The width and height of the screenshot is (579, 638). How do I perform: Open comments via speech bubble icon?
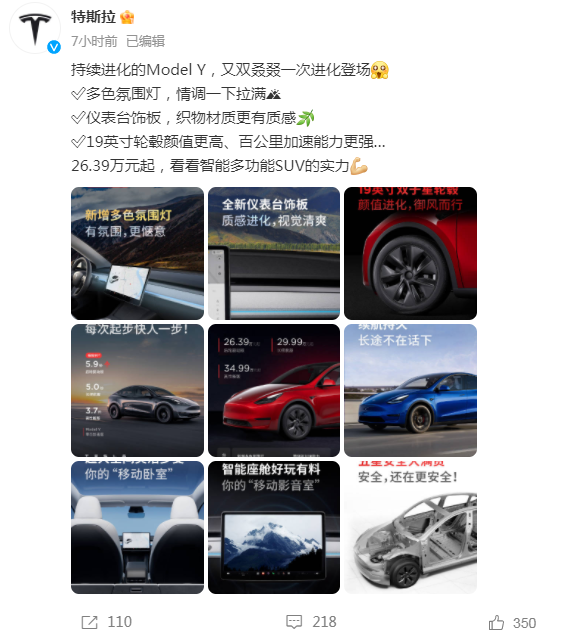tap(294, 622)
